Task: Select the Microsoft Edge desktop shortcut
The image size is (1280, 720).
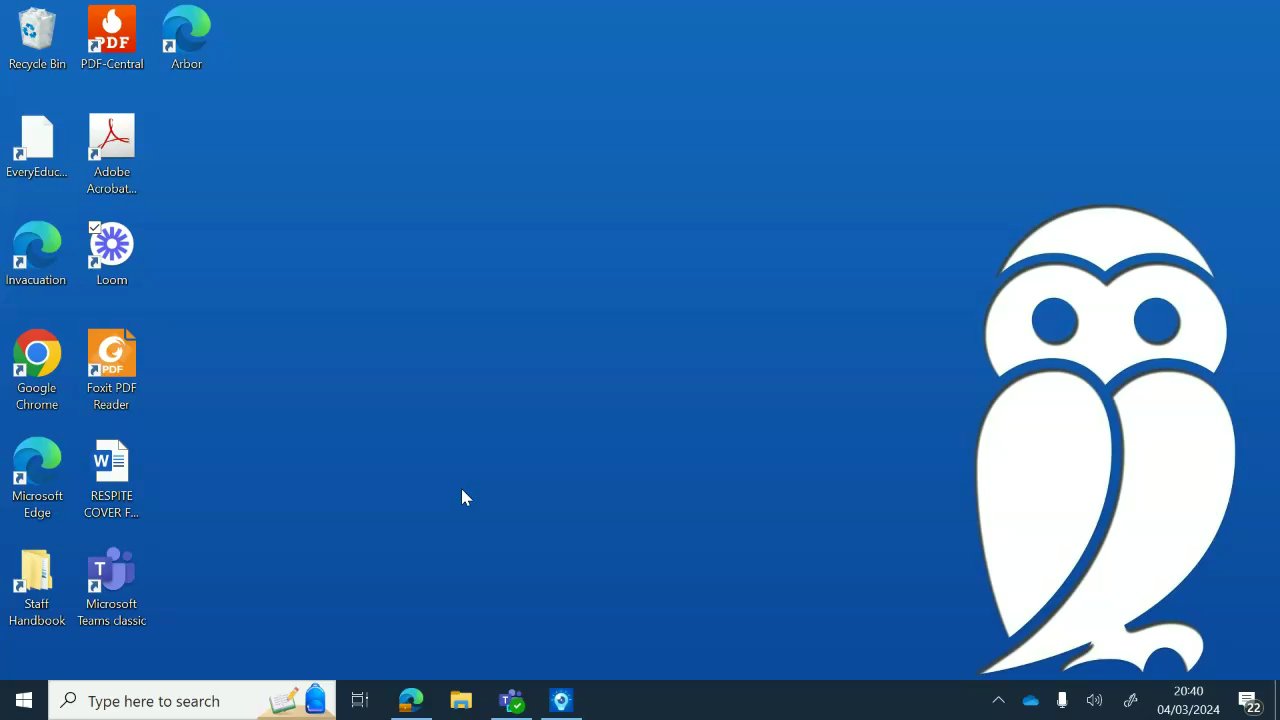Action: click(x=37, y=479)
